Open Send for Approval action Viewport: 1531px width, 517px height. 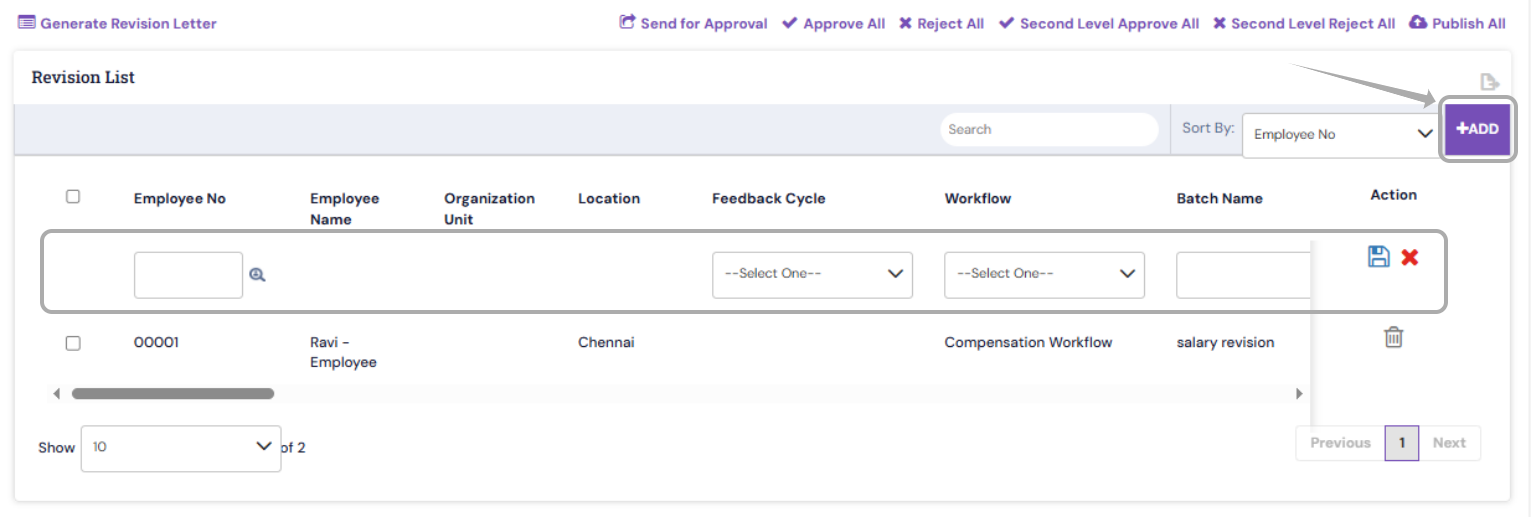coord(694,23)
